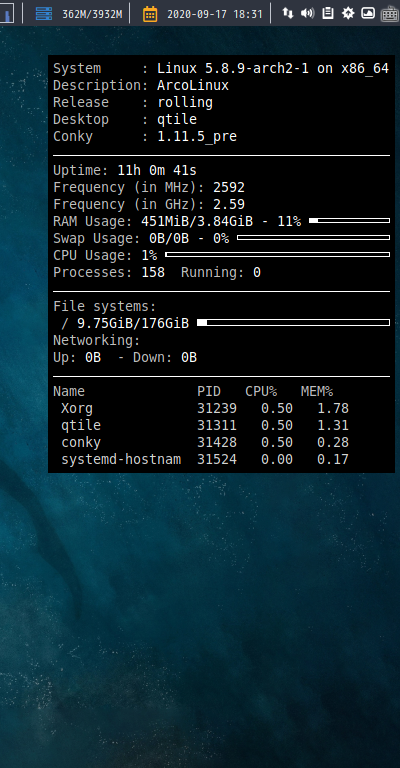Click the 362M/3932M memory readout
Image resolution: width=400 pixels, height=768 pixels.
[x=92, y=14]
